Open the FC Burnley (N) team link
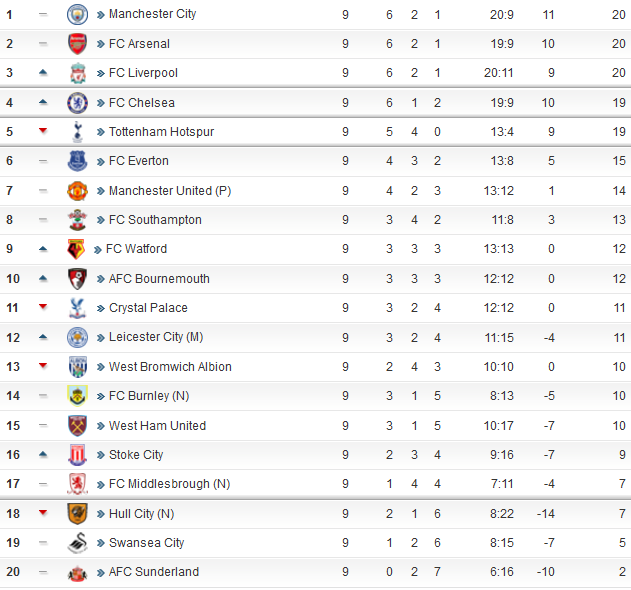Viewport: 631px width, 590px height. pyautogui.click(x=155, y=396)
